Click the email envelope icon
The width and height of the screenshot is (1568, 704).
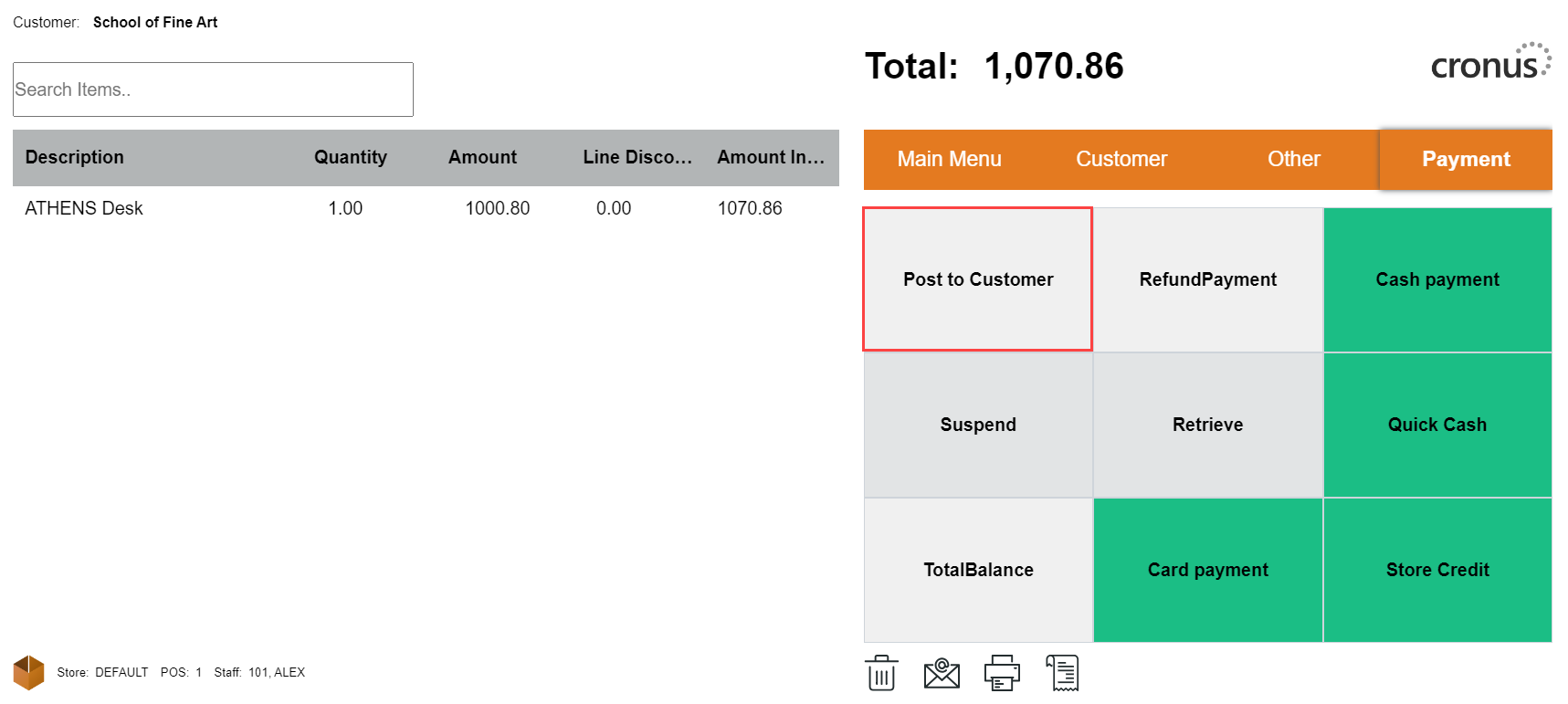click(x=942, y=674)
